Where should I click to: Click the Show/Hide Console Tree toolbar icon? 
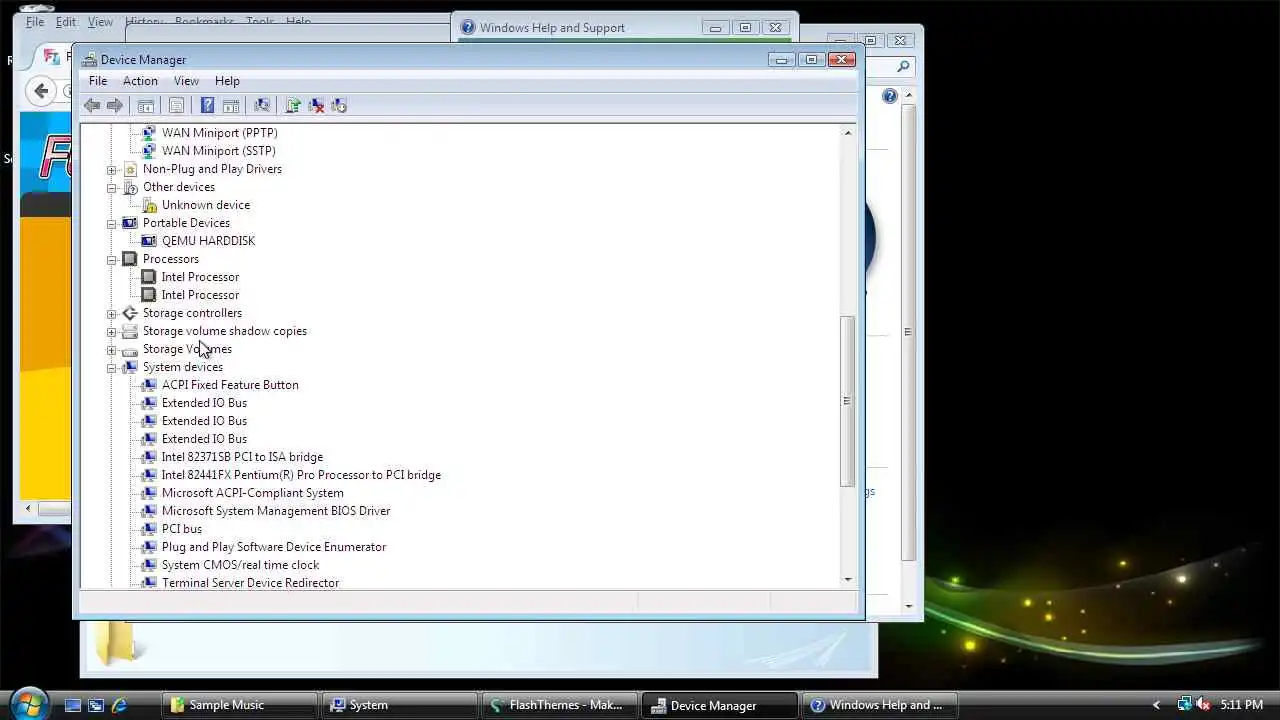pyautogui.click(x=146, y=105)
